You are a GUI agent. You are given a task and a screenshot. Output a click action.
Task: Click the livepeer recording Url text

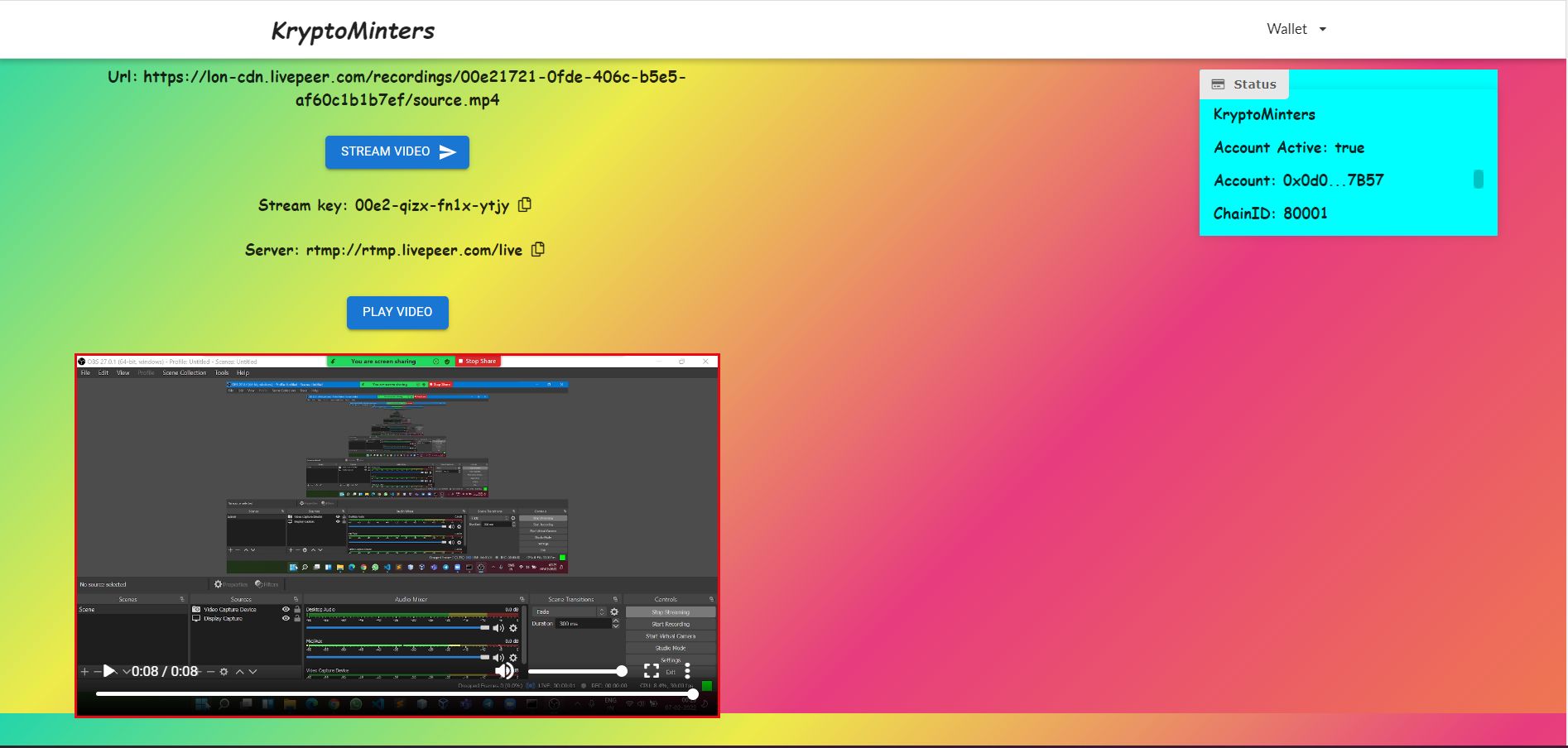coord(397,89)
